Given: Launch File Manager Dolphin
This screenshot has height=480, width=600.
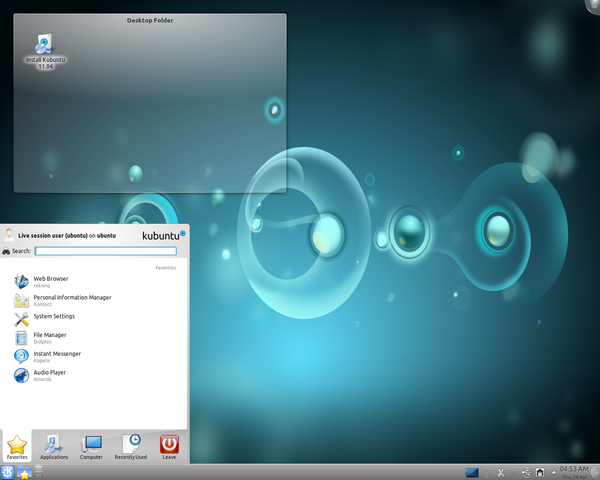Looking at the screenshot, I should click(50, 337).
